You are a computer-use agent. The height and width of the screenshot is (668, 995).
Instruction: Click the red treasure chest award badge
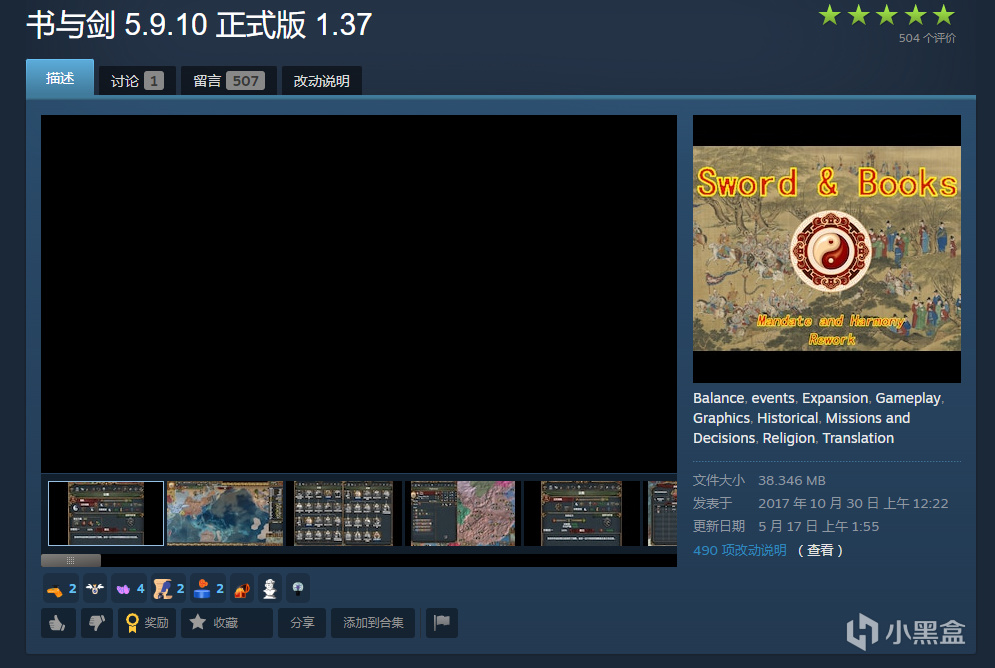tap(242, 589)
